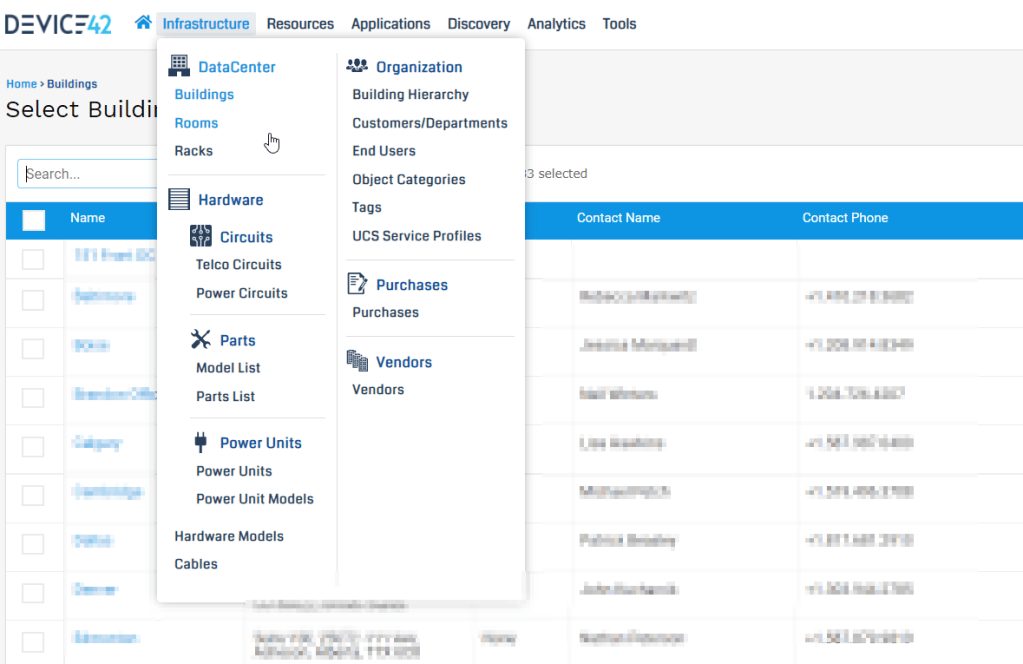The image size is (1023, 664).
Task: Check the sixth building row checkbox
Action: tap(33, 495)
